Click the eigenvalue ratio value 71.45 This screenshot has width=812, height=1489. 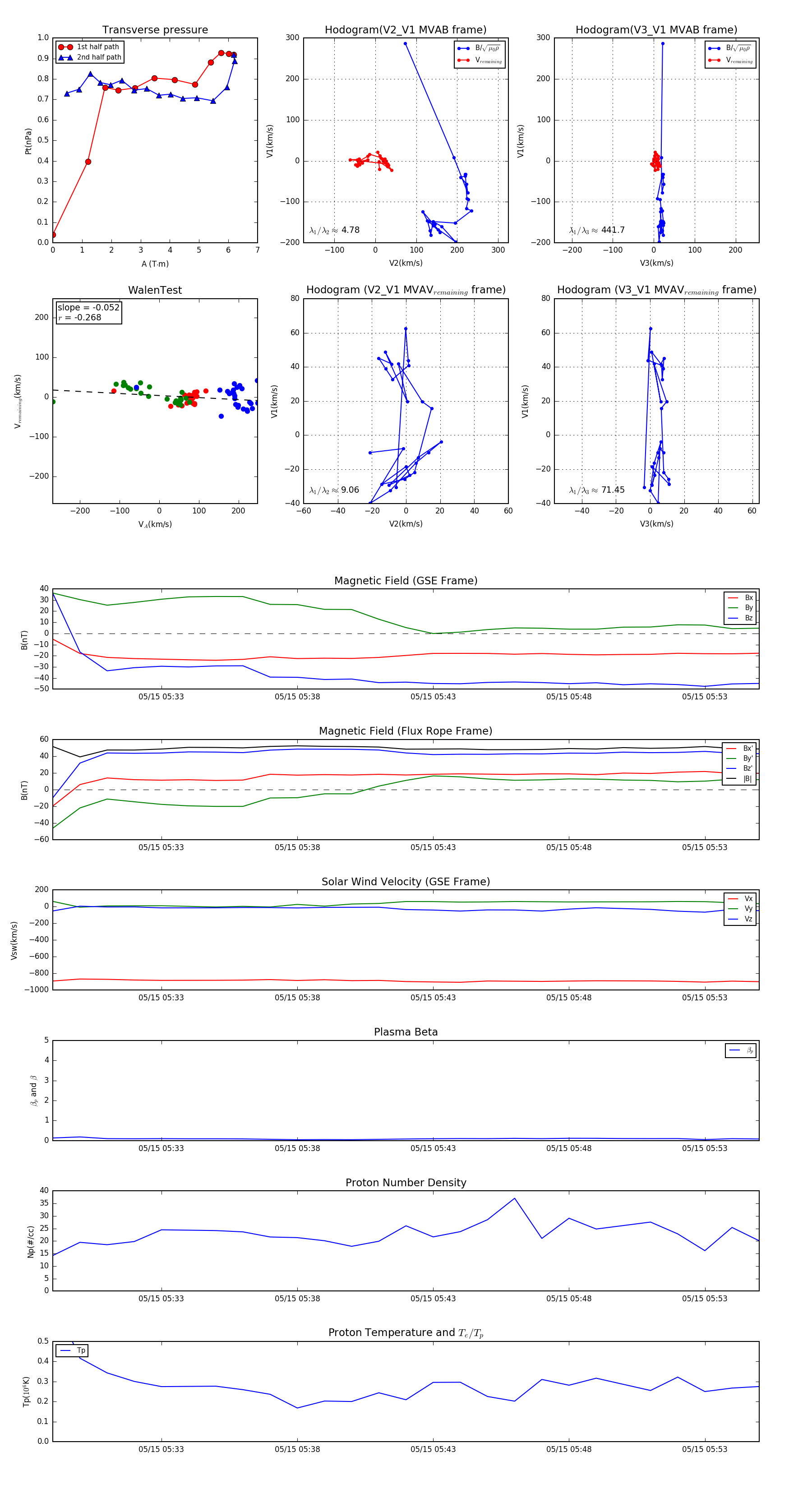click(613, 490)
